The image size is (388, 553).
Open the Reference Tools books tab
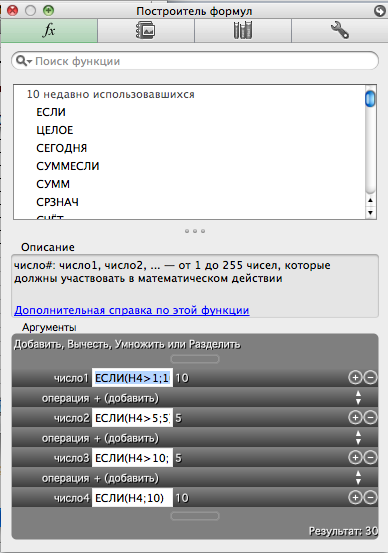click(243, 31)
